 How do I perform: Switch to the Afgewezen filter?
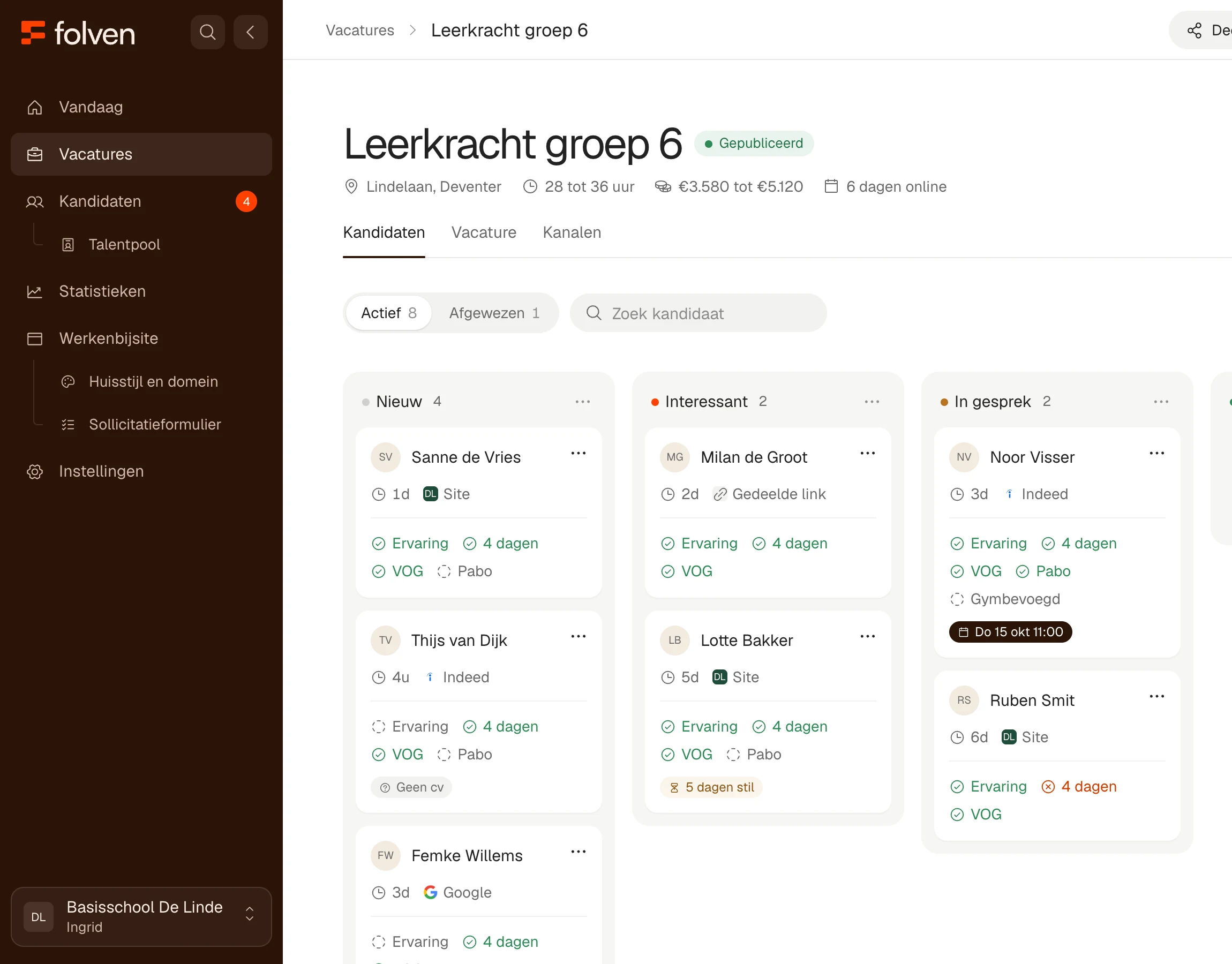pos(494,313)
